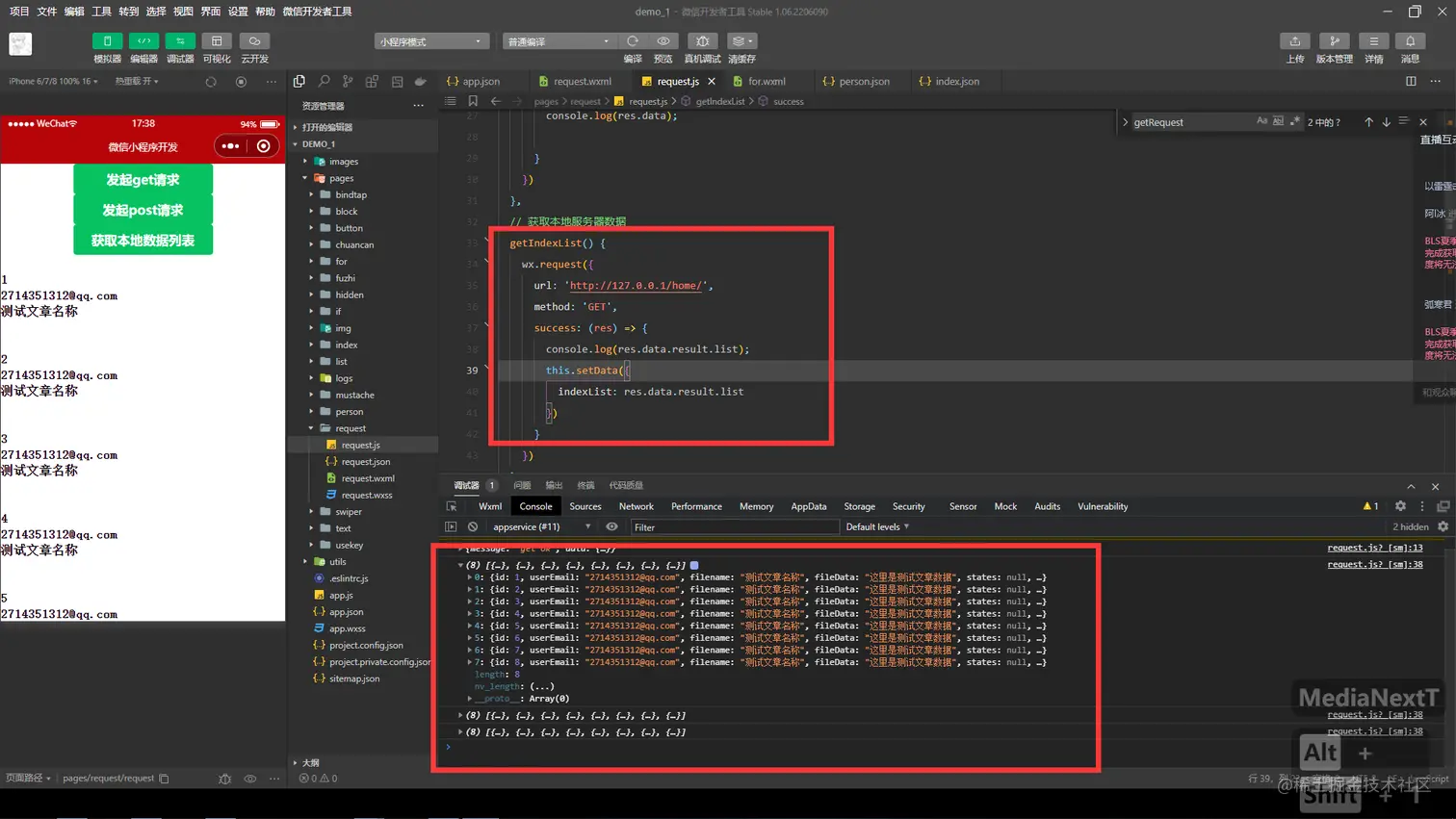Start 真机调试 remote device debugging
1456x819 pixels.
[x=702, y=41]
